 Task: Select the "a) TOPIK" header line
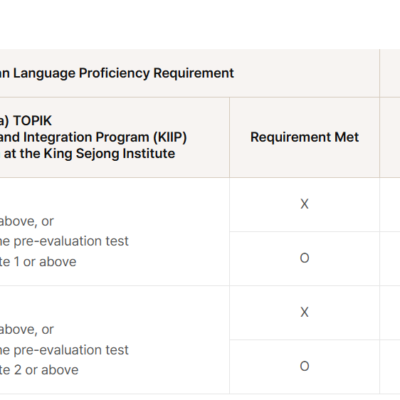click(26, 121)
